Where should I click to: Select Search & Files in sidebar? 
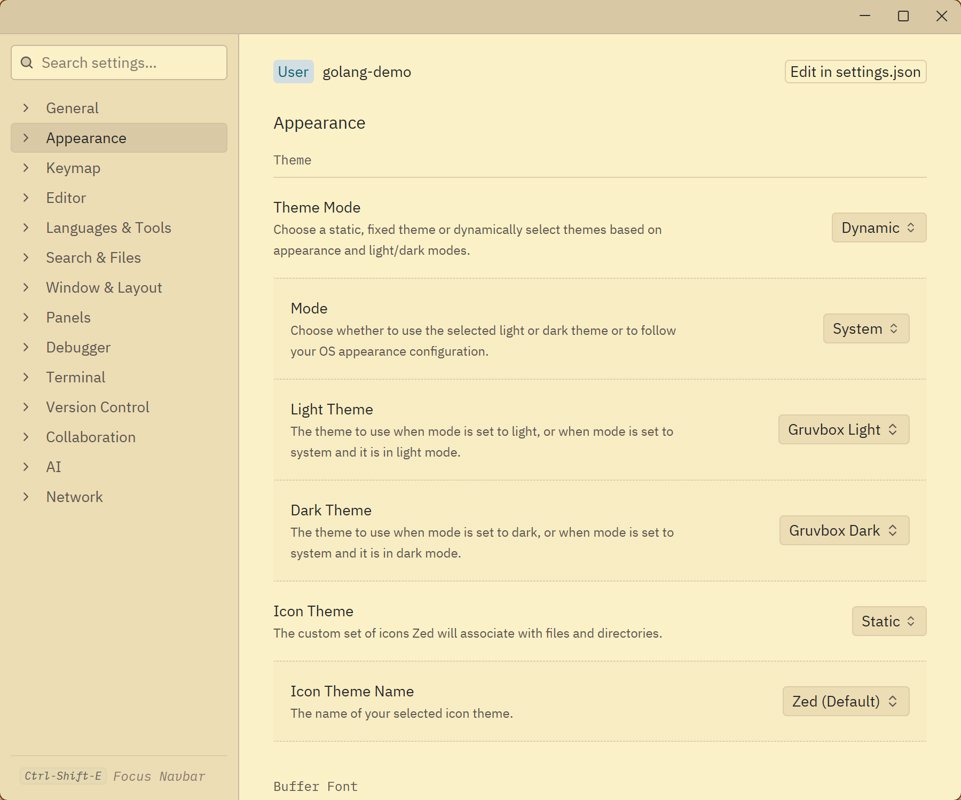pyautogui.click(x=93, y=258)
